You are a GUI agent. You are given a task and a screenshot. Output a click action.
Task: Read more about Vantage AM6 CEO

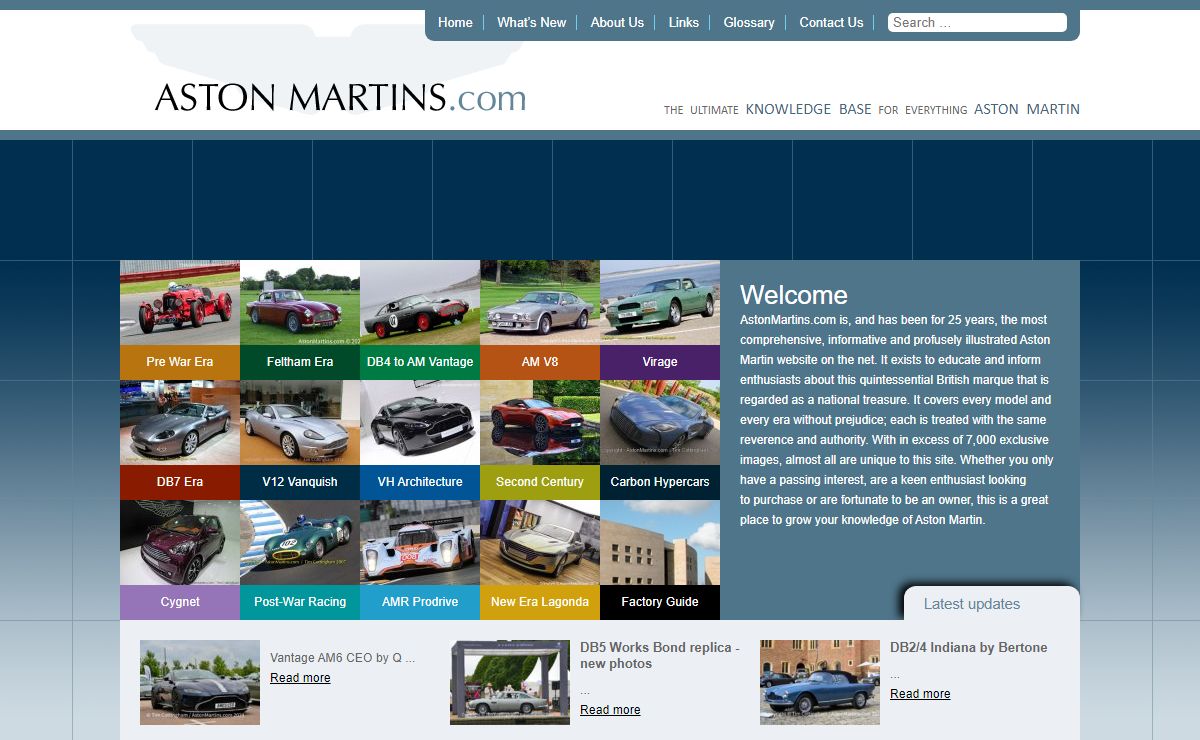pyautogui.click(x=300, y=678)
